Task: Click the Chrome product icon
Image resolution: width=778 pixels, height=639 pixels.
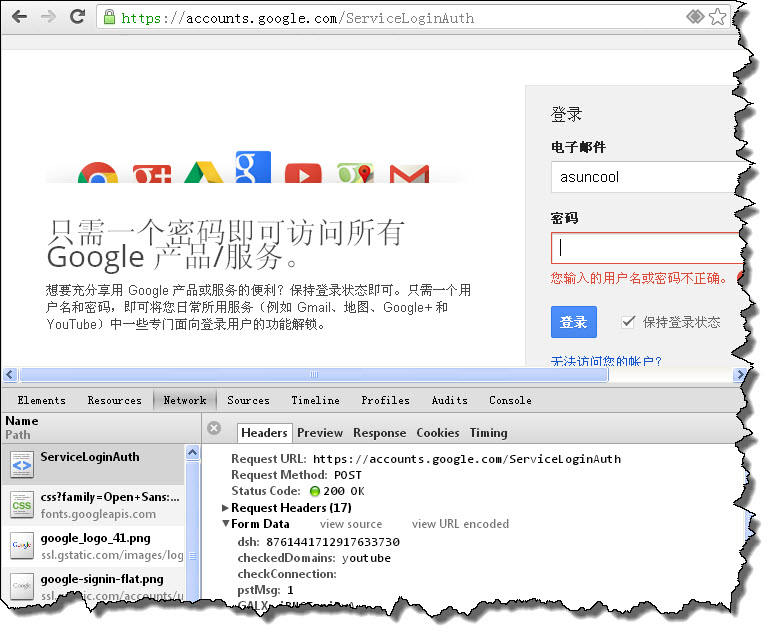Action: 98,172
